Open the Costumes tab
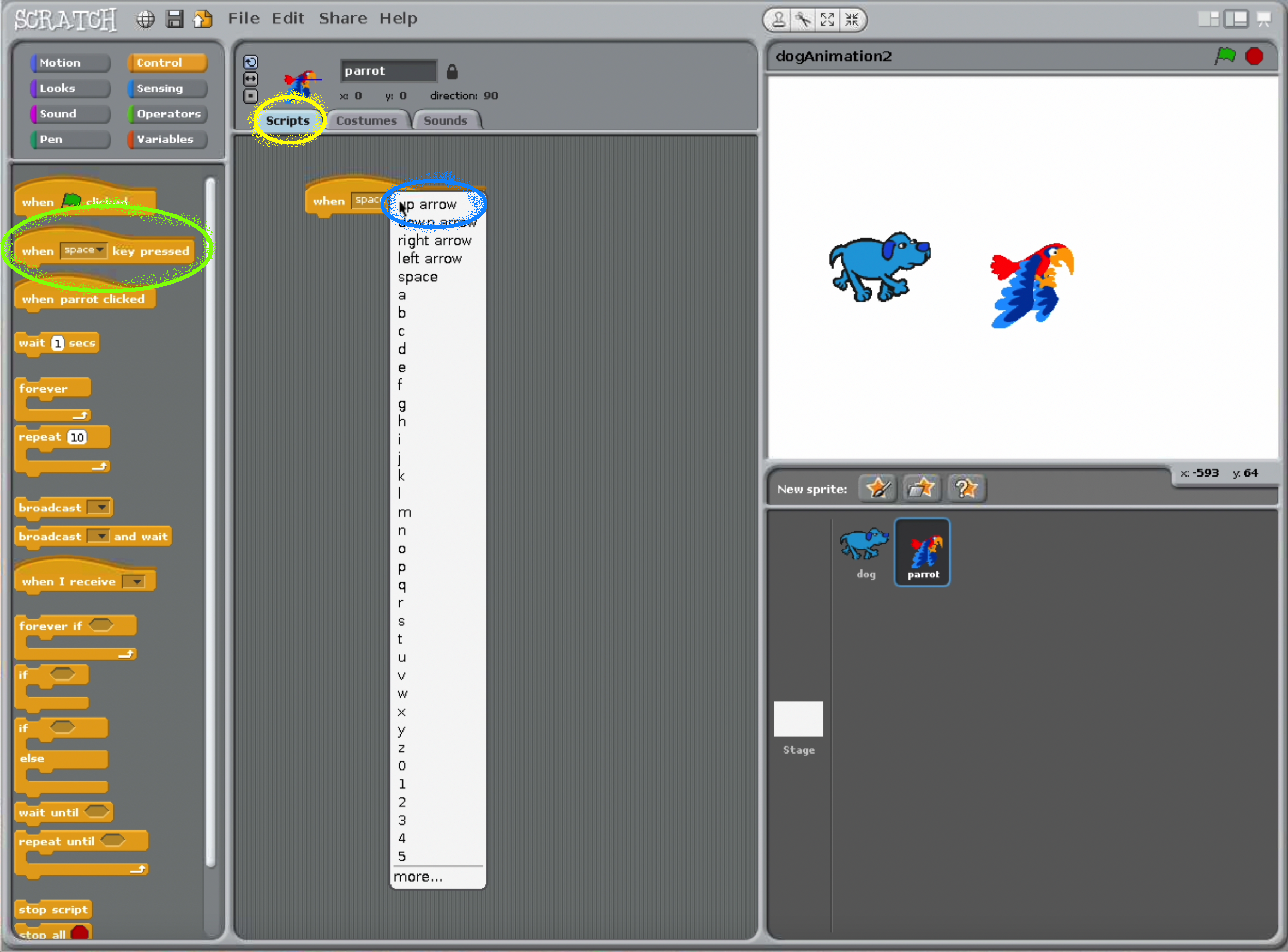Screen dimensions: 1288x952 coord(366,121)
